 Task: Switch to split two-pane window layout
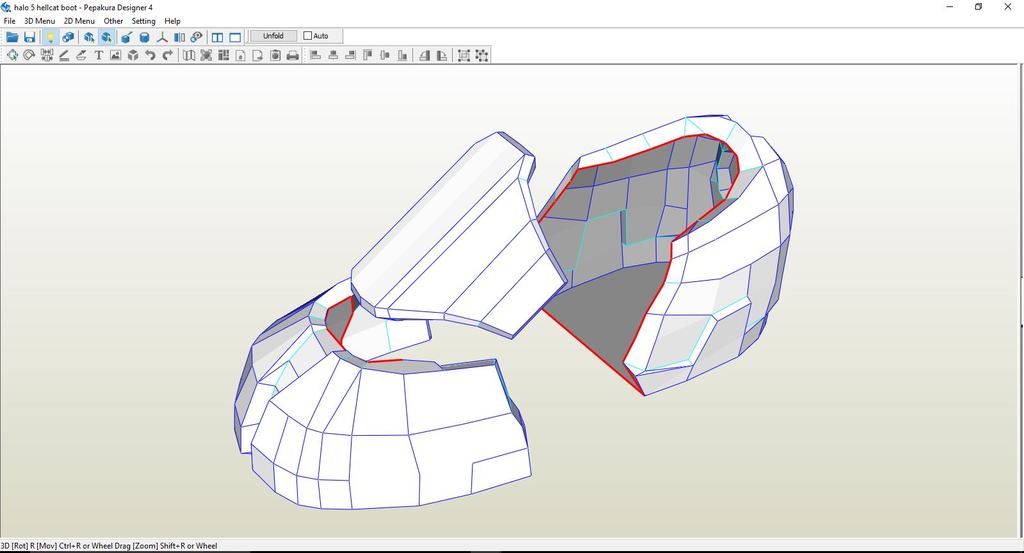[x=217, y=37]
